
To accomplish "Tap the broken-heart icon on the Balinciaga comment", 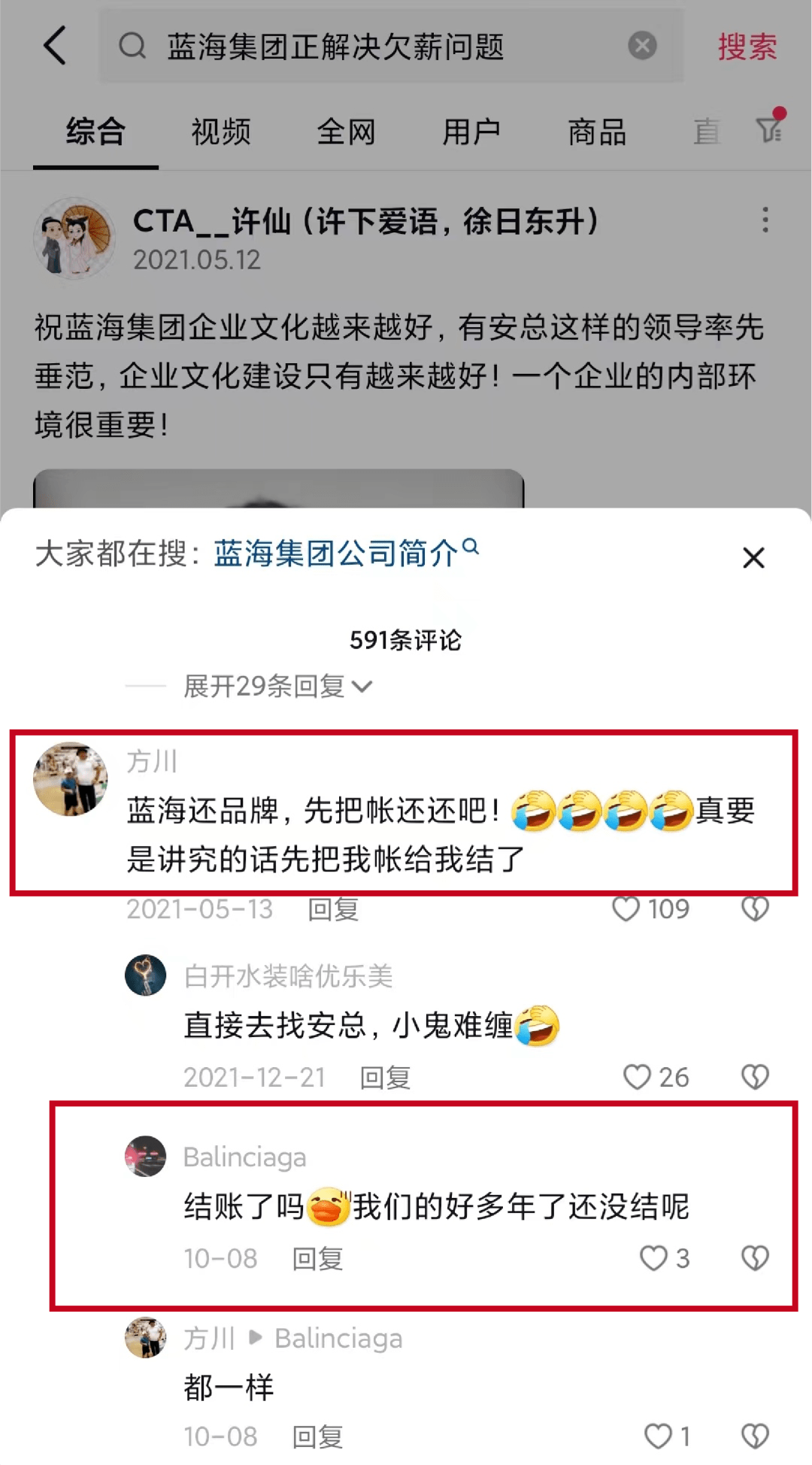I will 755,1257.
